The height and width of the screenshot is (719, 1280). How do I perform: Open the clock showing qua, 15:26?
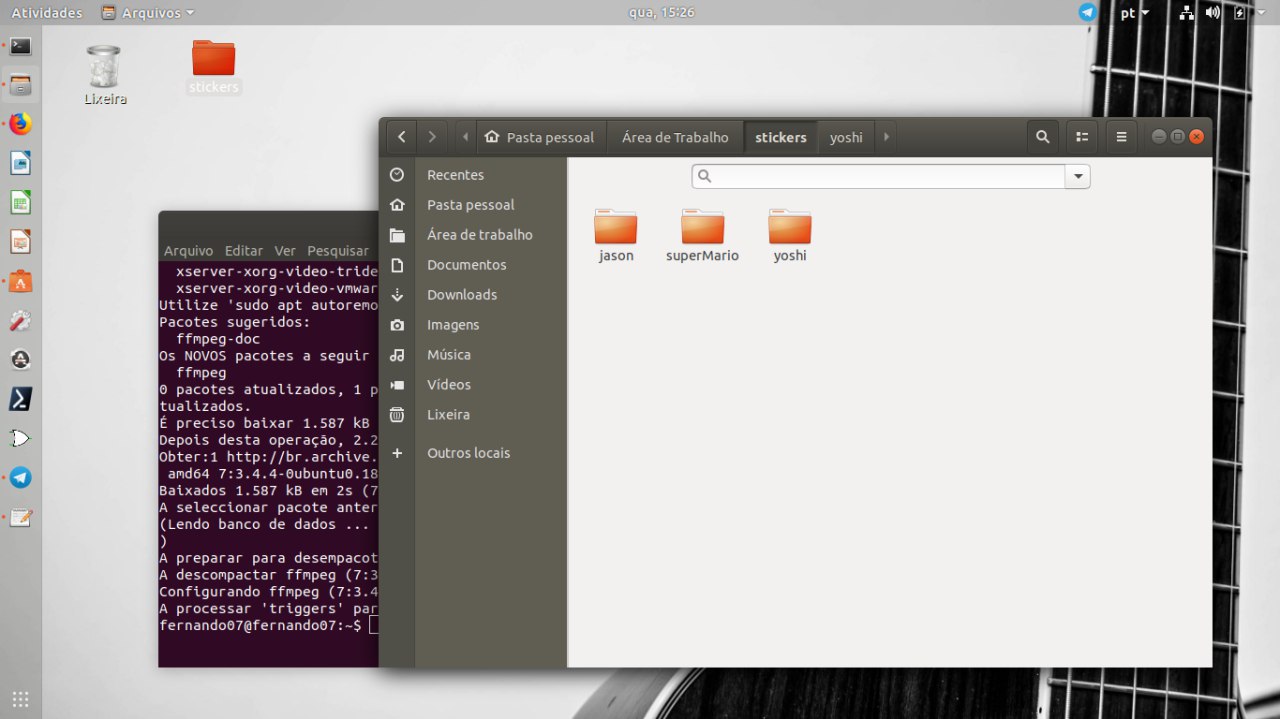[x=661, y=13]
